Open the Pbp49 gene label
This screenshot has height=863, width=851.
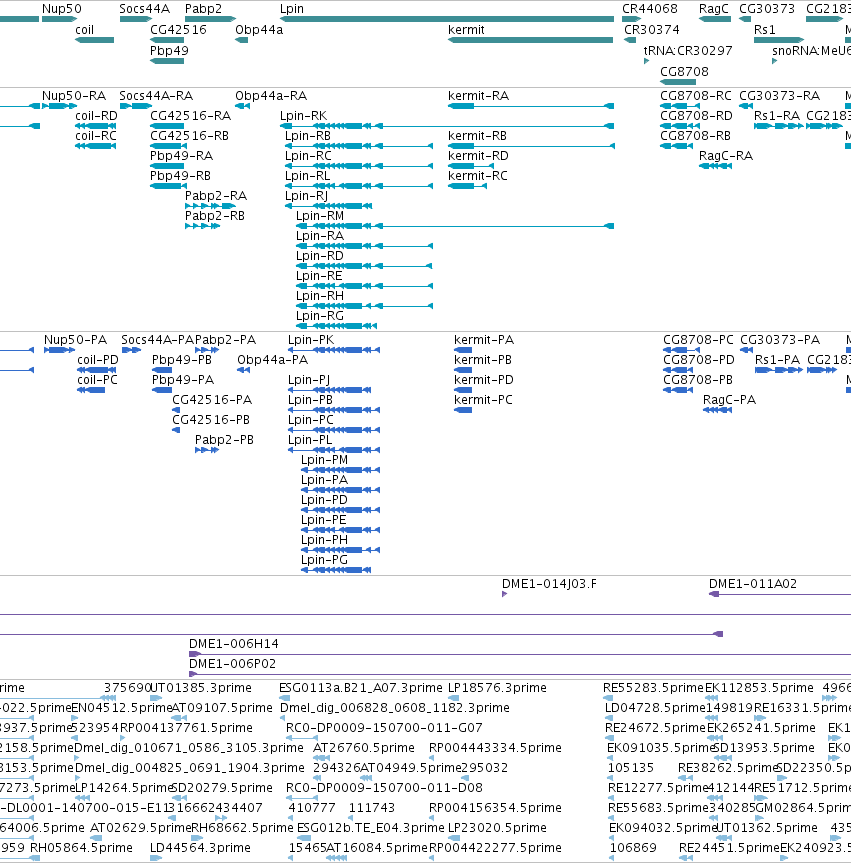(x=170, y=51)
